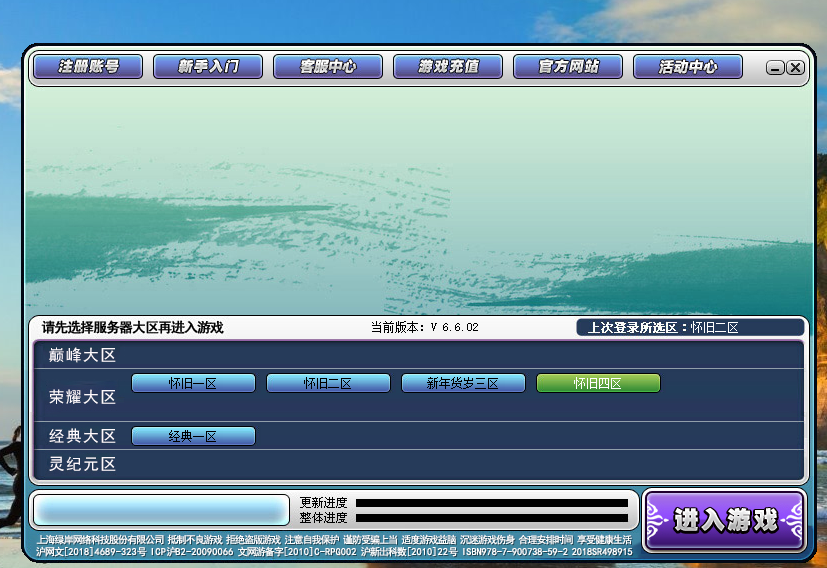
Task: Select the 荣耀大区 server region
Action: tap(83, 397)
